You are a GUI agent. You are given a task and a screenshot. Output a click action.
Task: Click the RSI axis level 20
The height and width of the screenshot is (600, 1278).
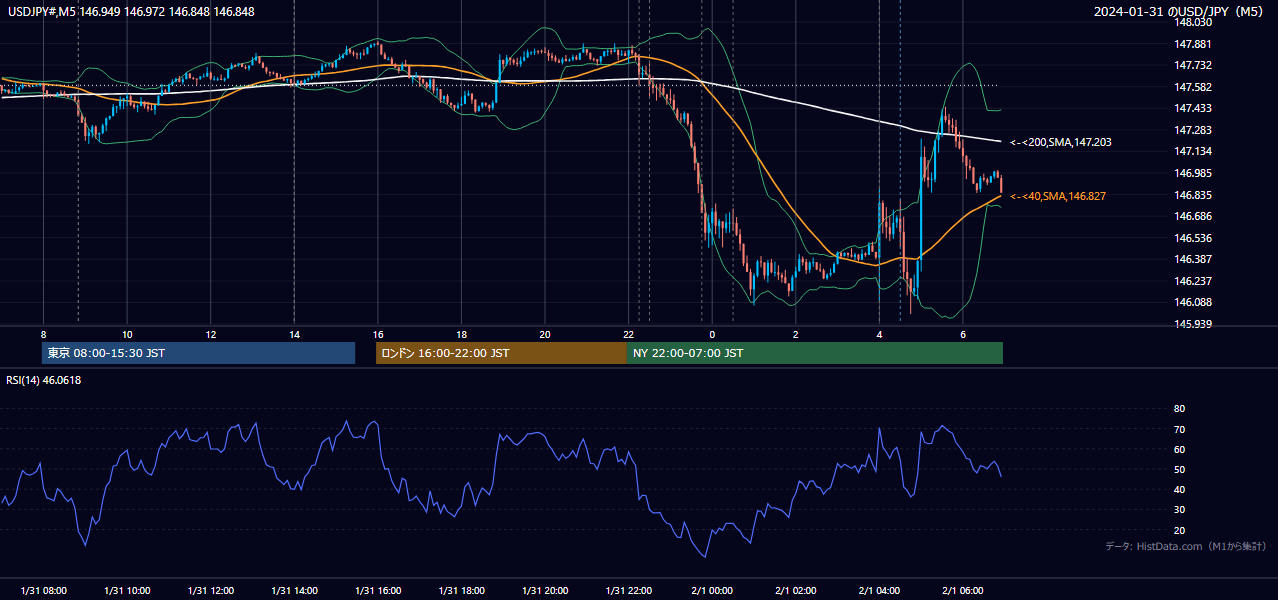1179,530
